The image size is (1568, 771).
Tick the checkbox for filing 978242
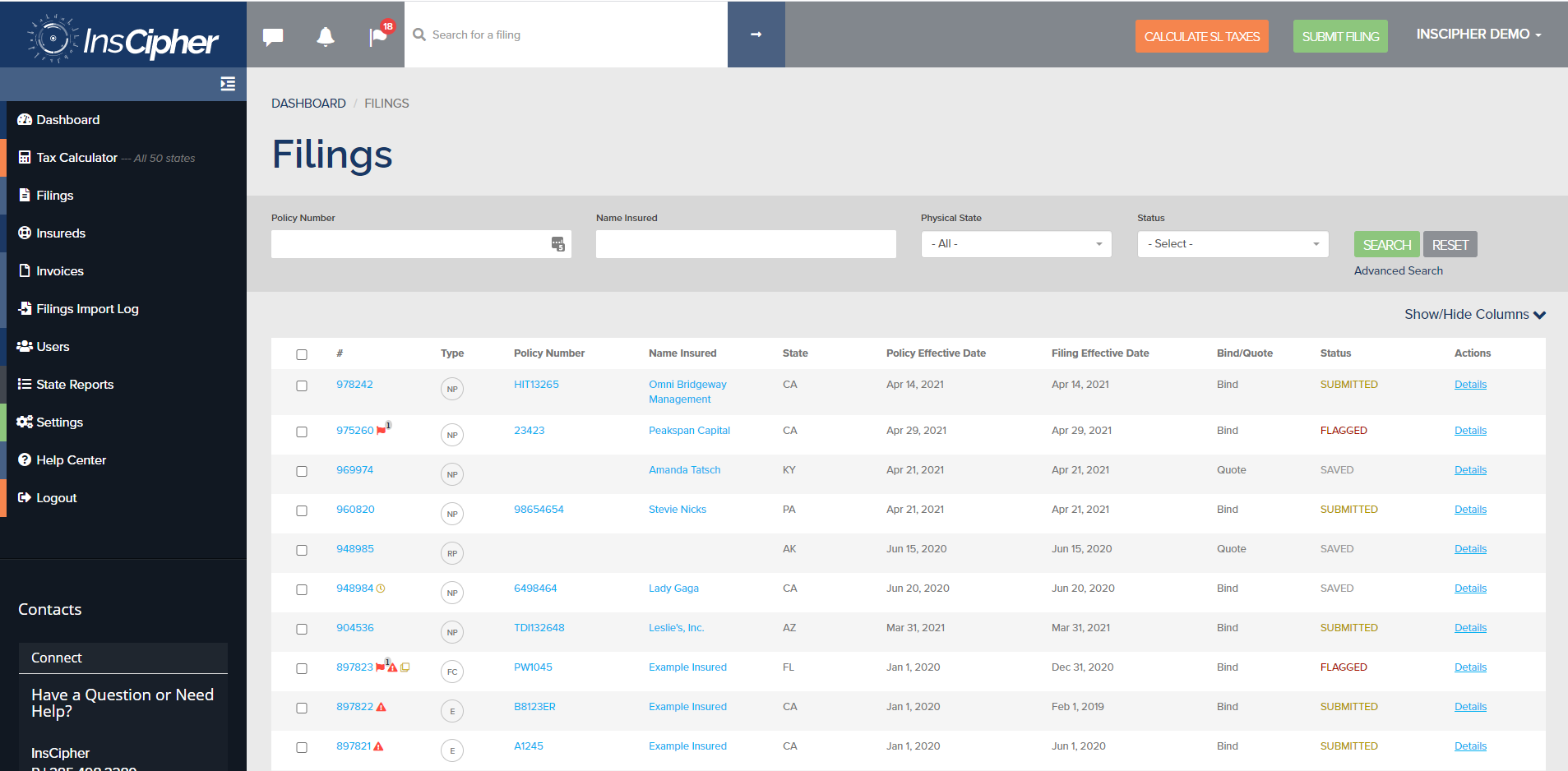click(302, 385)
